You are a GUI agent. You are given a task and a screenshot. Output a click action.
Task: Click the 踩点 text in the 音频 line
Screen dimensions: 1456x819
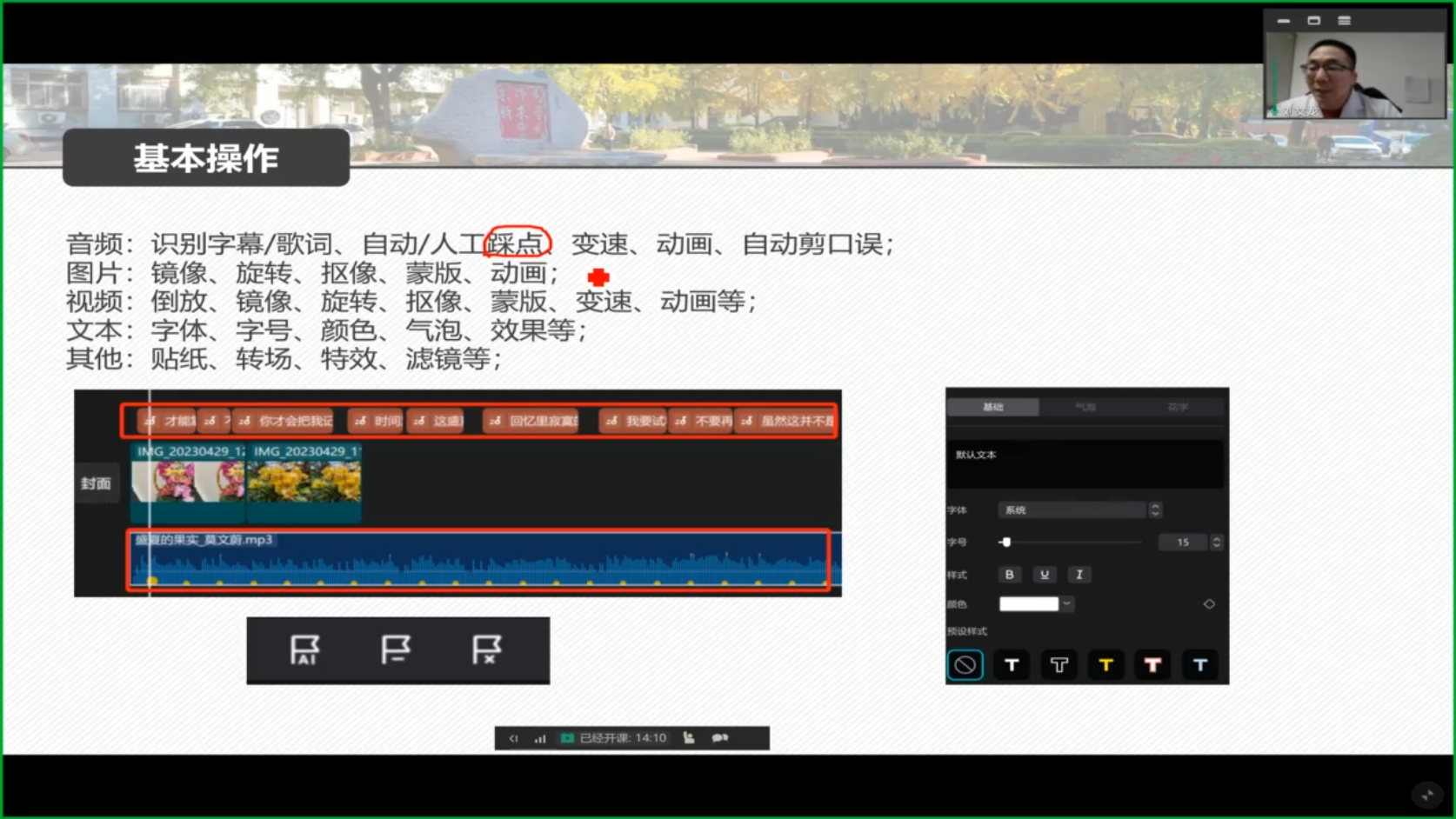point(518,243)
